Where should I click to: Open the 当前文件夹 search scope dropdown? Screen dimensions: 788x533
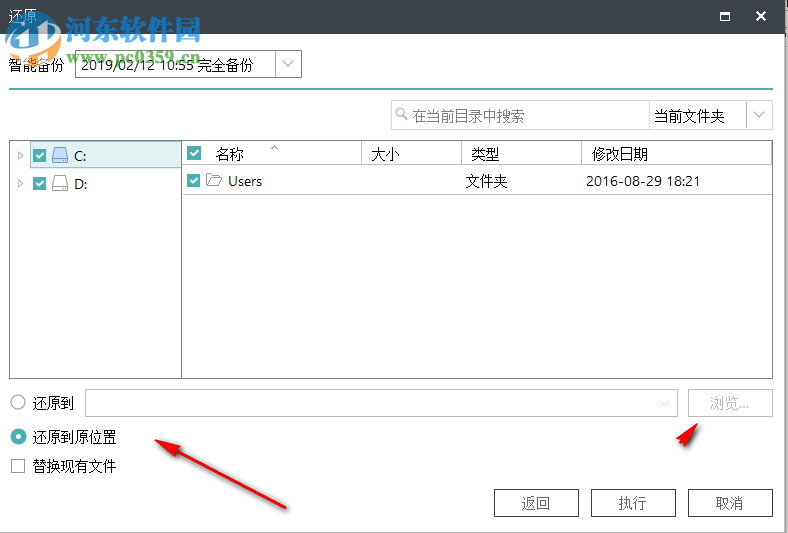click(x=759, y=115)
